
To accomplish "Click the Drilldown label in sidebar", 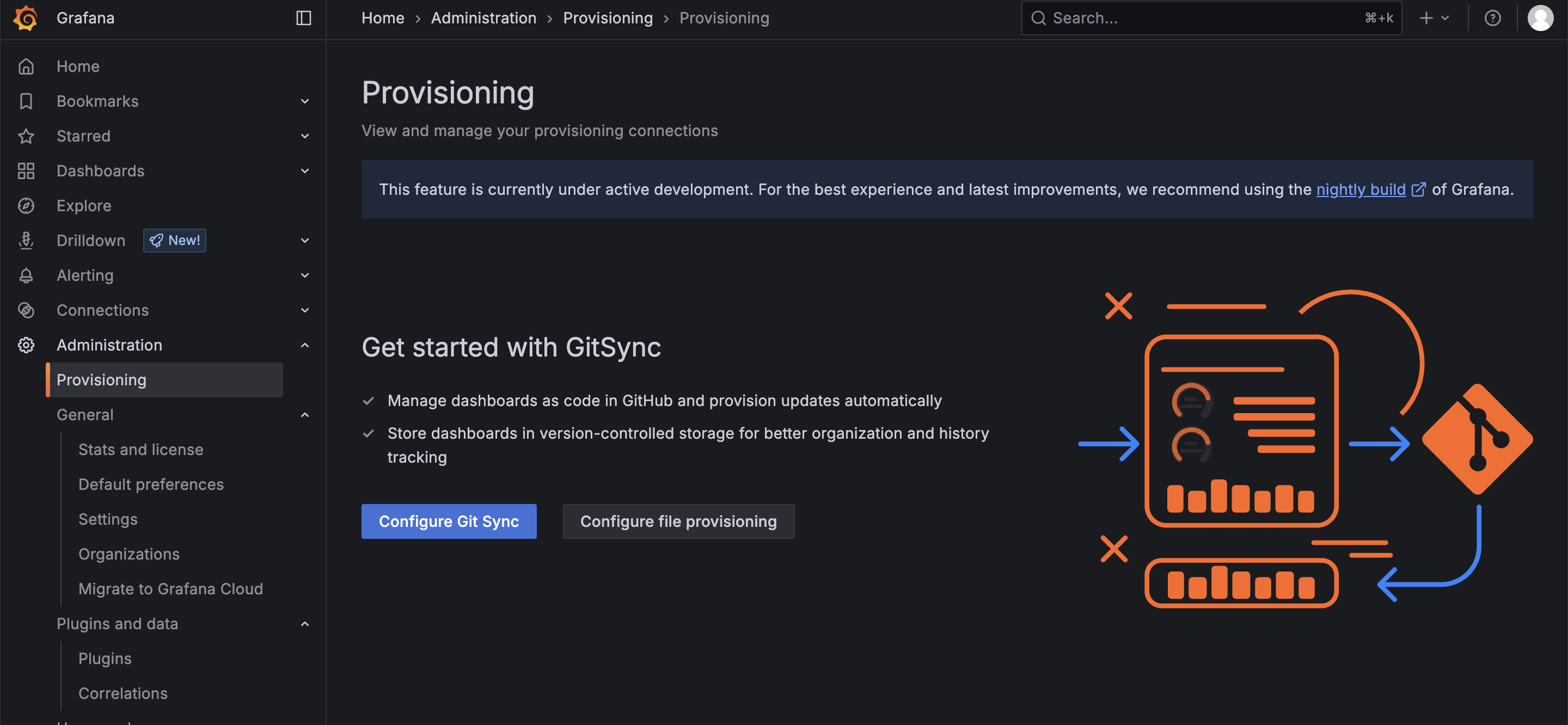I will (91, 241).
